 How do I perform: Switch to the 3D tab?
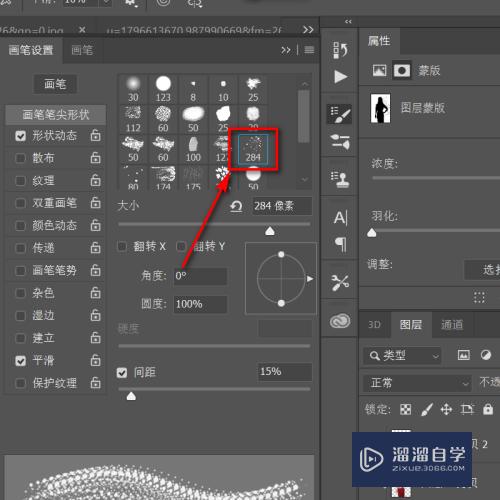pos(374,325)
